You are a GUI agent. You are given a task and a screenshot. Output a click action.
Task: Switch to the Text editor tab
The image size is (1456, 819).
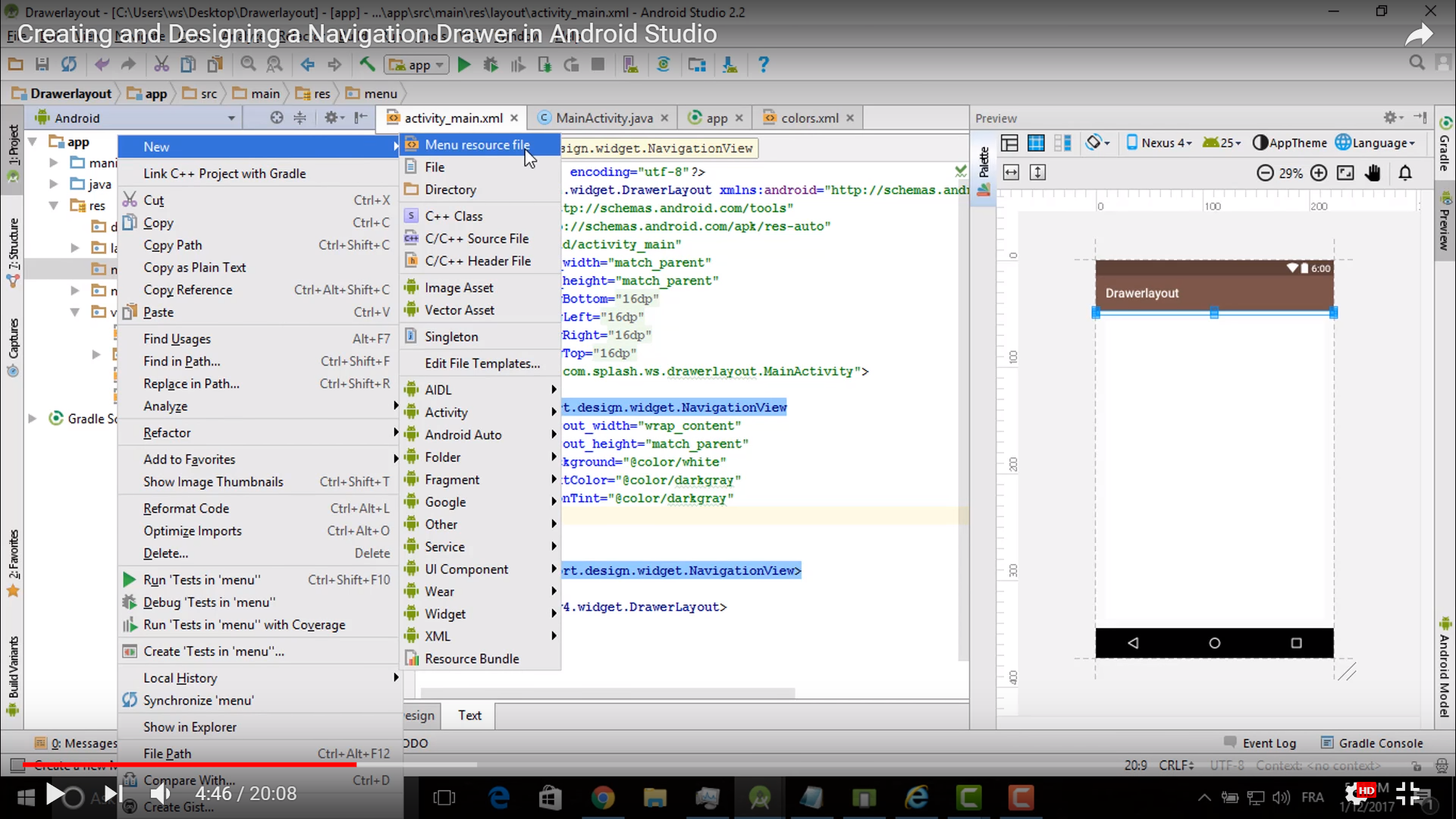click(x=469, y=715)
